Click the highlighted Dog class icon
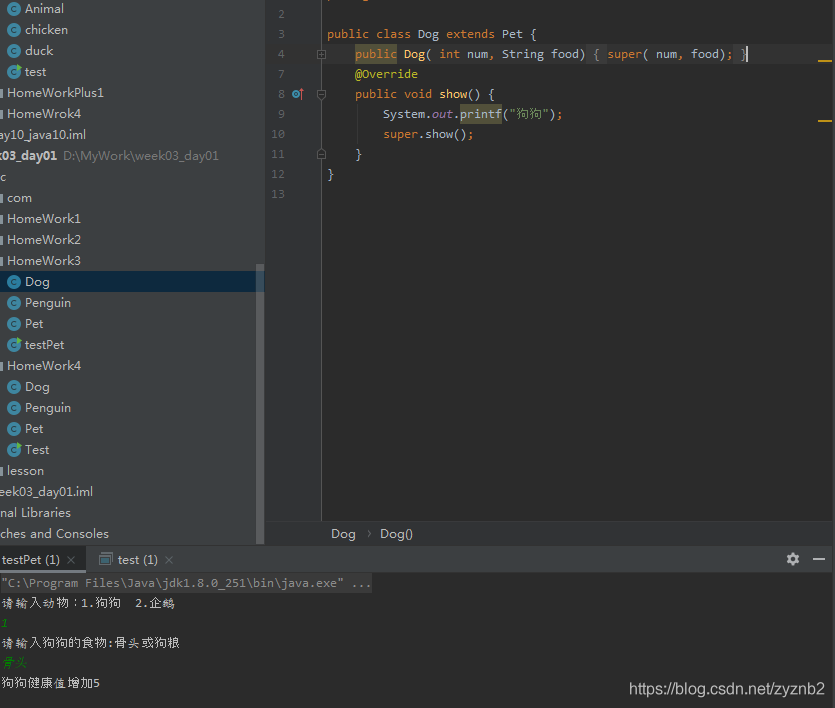Image resolution: width=835 pixels, height=708 pixels. tap(14, 282)
